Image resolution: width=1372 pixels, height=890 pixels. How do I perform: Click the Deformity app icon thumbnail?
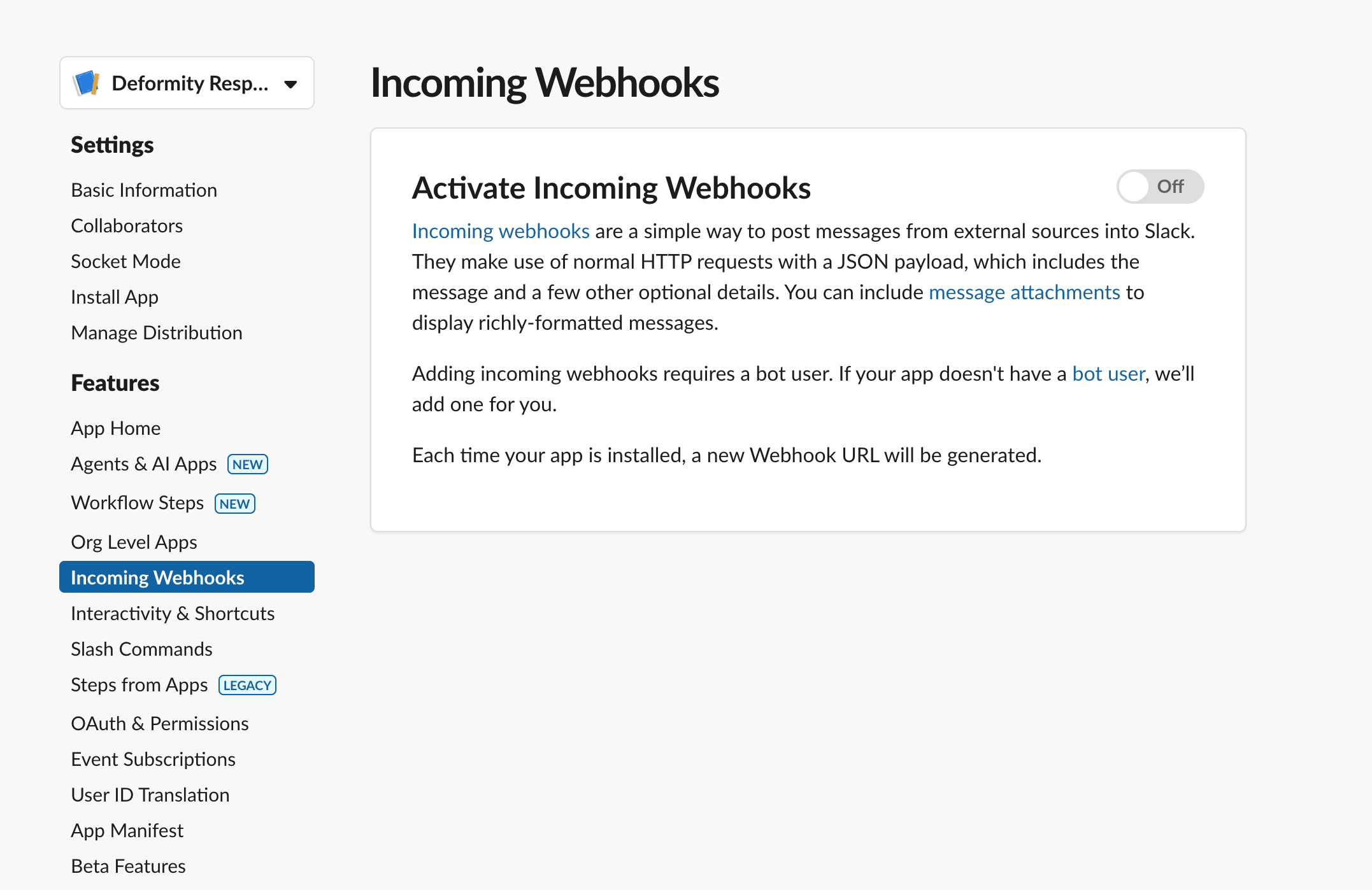click(x=87, y=83)
